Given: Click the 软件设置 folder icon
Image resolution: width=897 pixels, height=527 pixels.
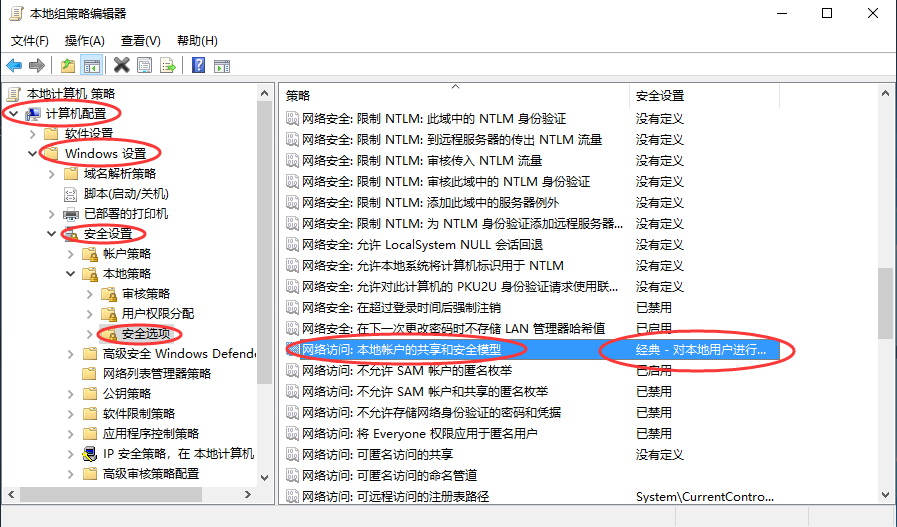Looking at the screenshot, I should coord(51,134).
